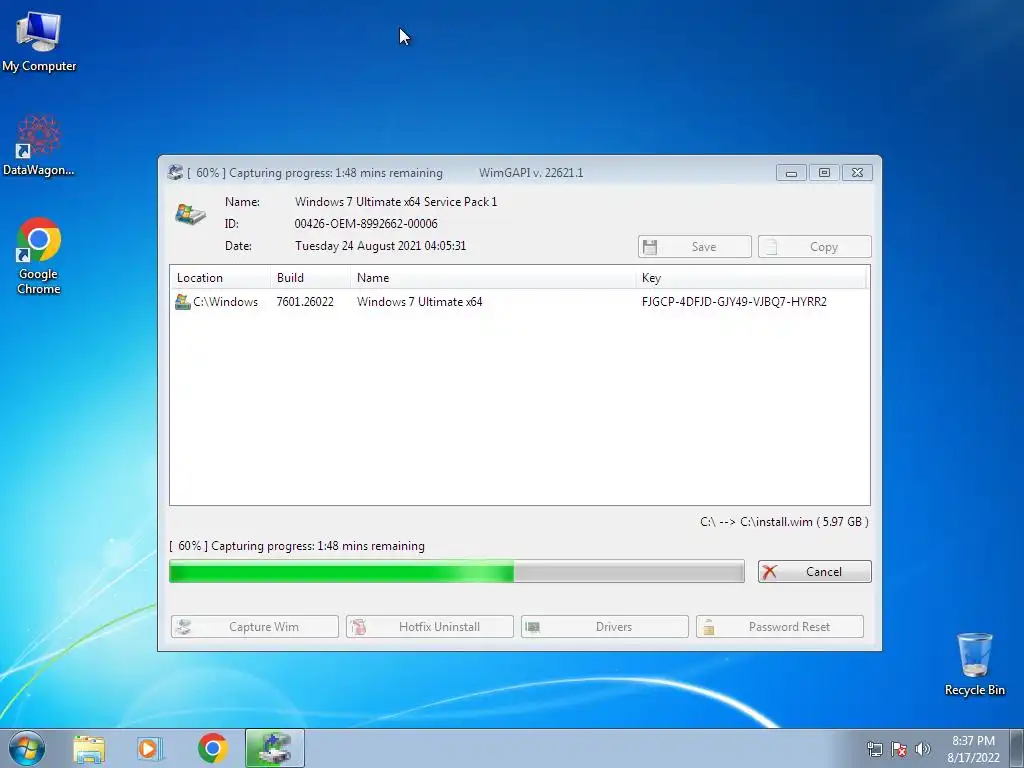This screenshot has height=768, width=1024.
Task: Click the volume speaker tray icon
Action: tap(923, 749)
